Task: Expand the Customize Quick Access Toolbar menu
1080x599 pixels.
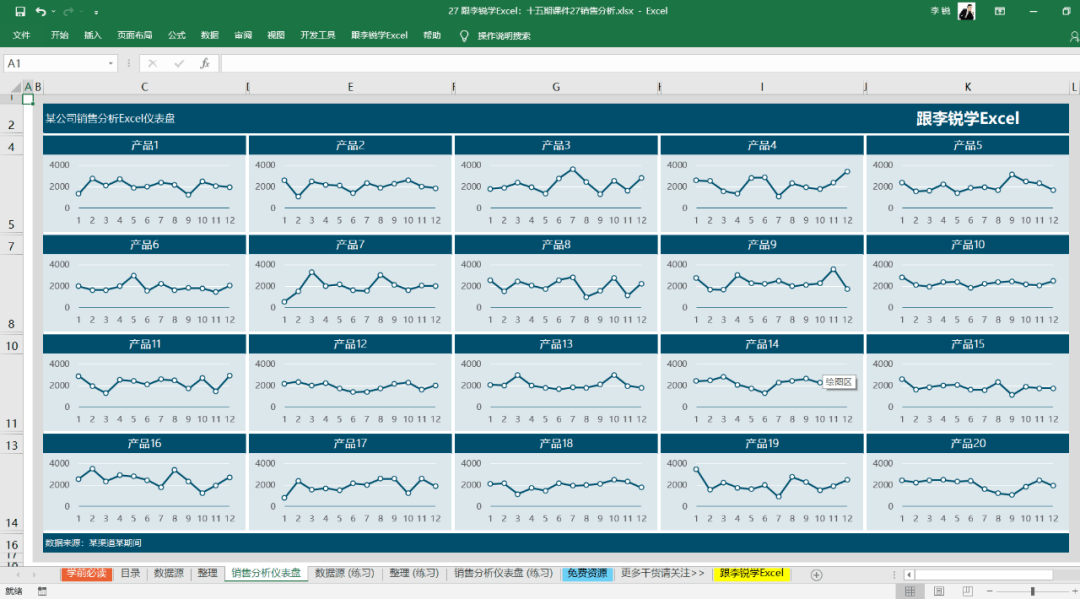Action: coord(96,11)
